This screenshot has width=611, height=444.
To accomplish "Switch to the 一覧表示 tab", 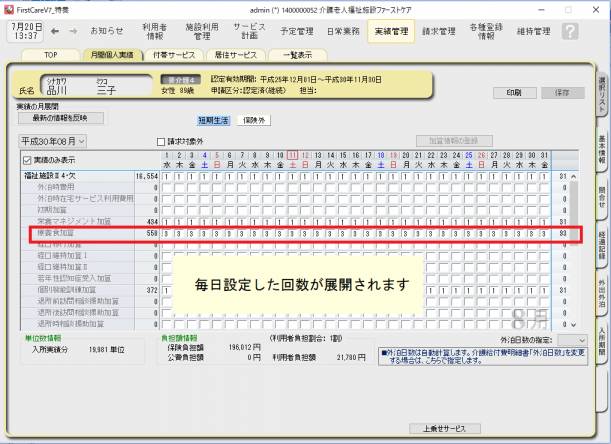I will point(296,56).
